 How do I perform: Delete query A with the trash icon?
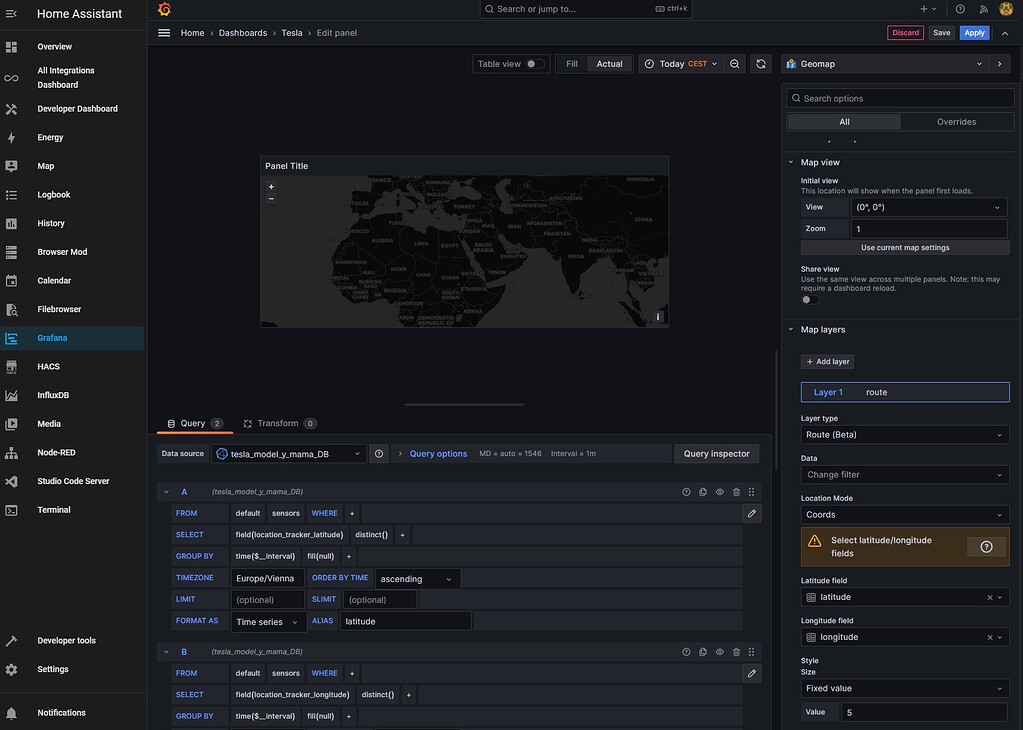pyautogui.click(x=735, y=490)
